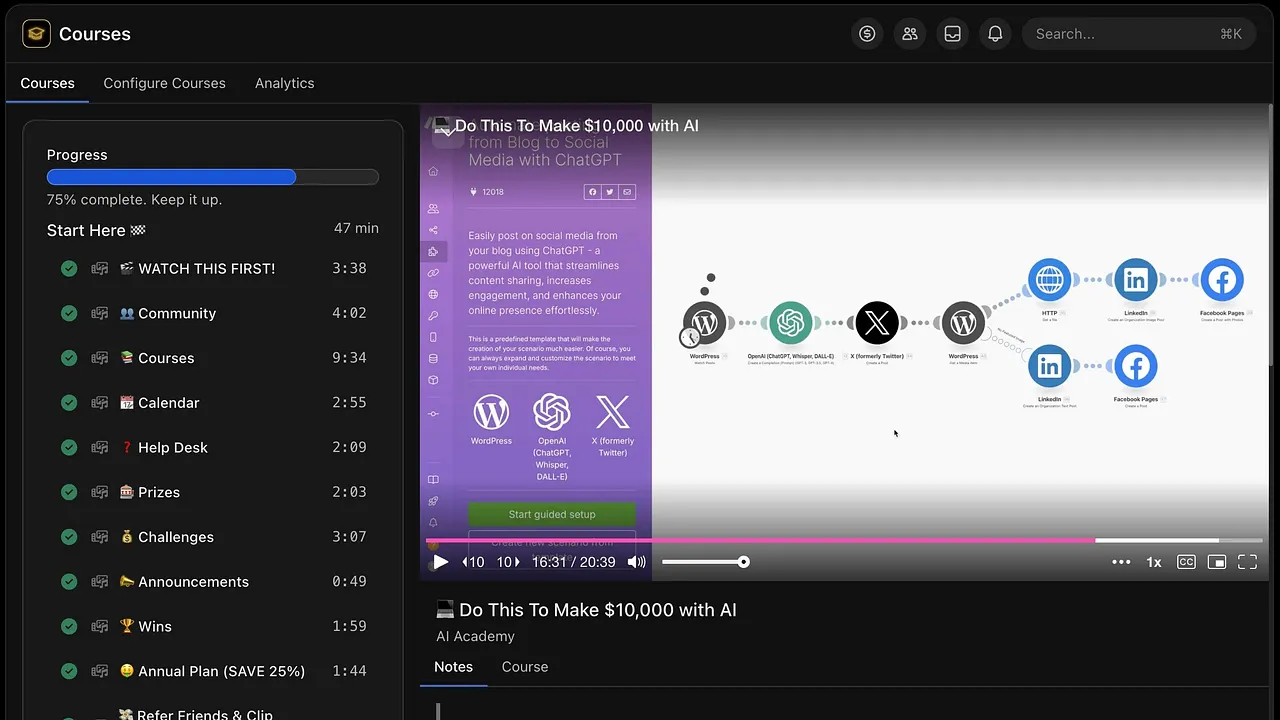Screen dimensions: 1280x720
Task: Toggle completion check for Challenges lesson
Action: point(69,537)
